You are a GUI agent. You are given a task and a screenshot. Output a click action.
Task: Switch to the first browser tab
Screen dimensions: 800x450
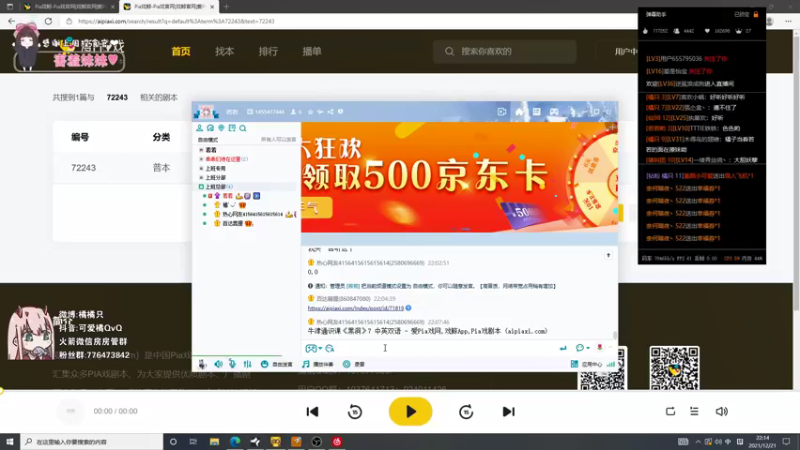tap(68, 7)
